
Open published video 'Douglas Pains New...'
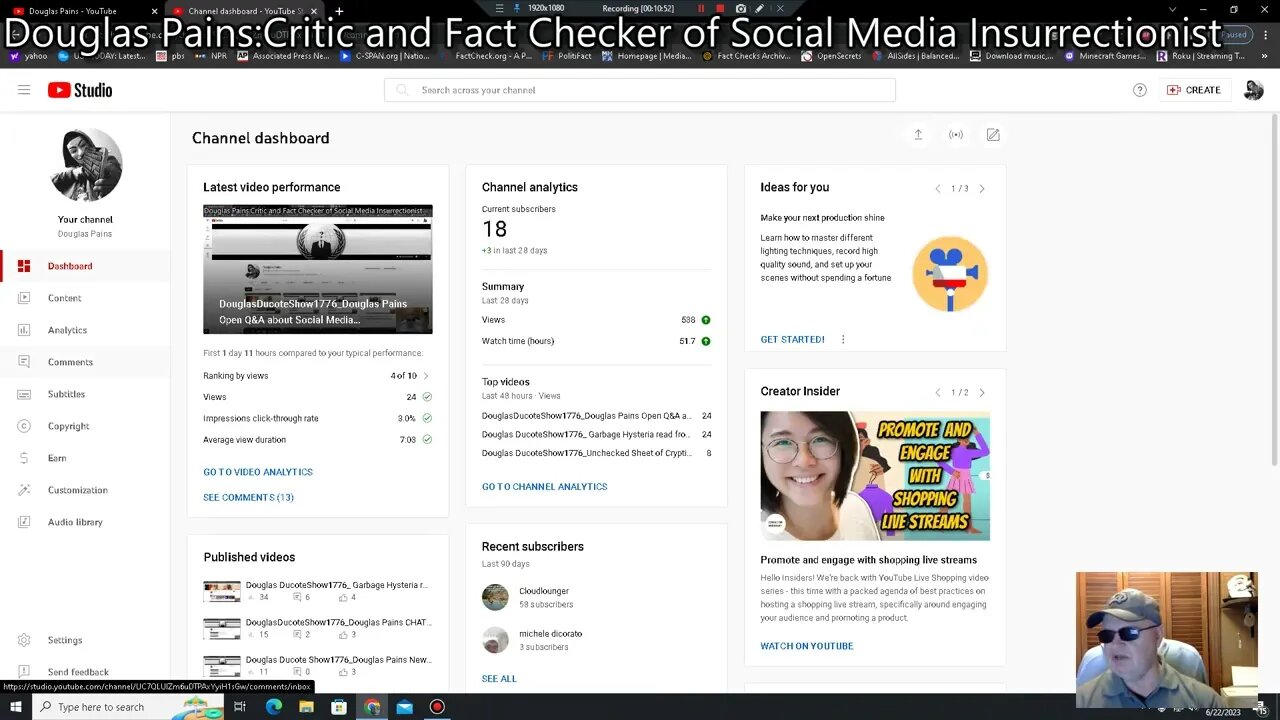click(x=338, y=660)
